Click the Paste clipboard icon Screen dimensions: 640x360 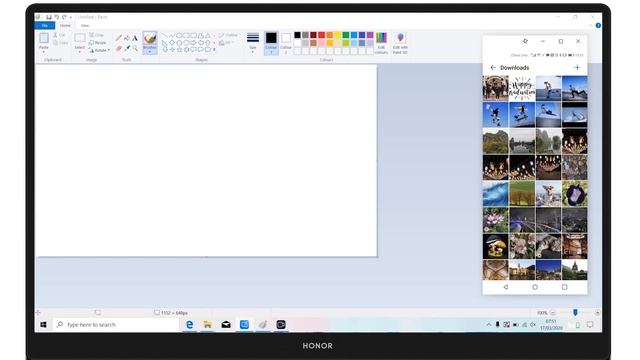click(44, 38)
